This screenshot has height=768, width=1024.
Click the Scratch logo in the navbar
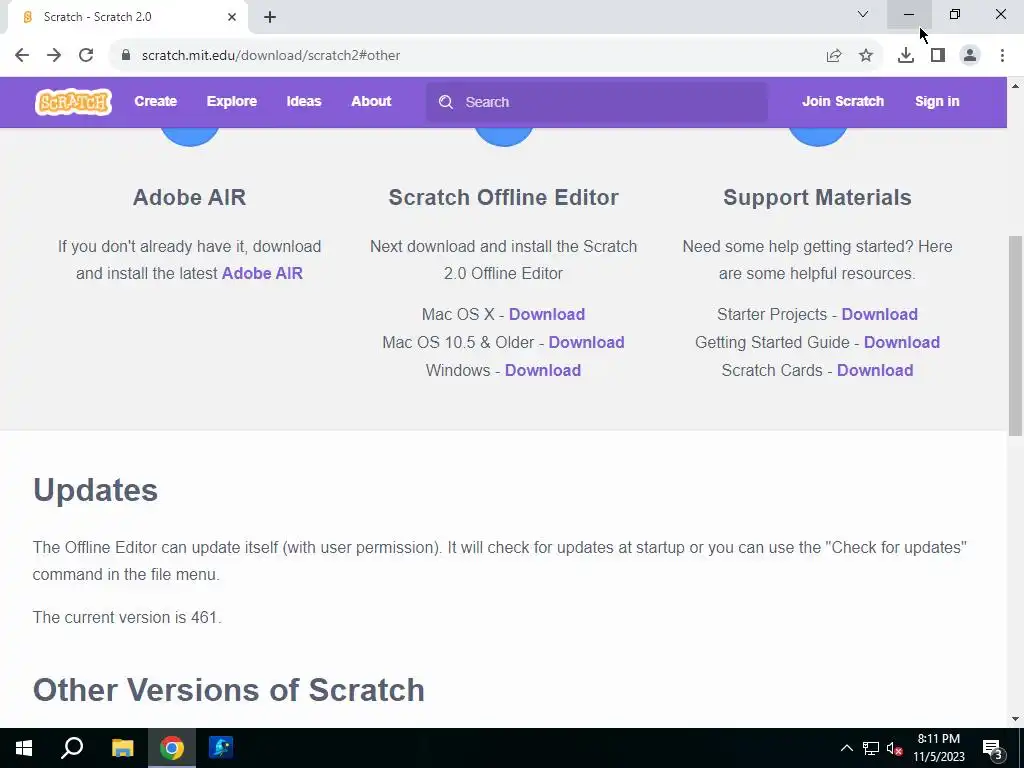click(x=73, y=102)
